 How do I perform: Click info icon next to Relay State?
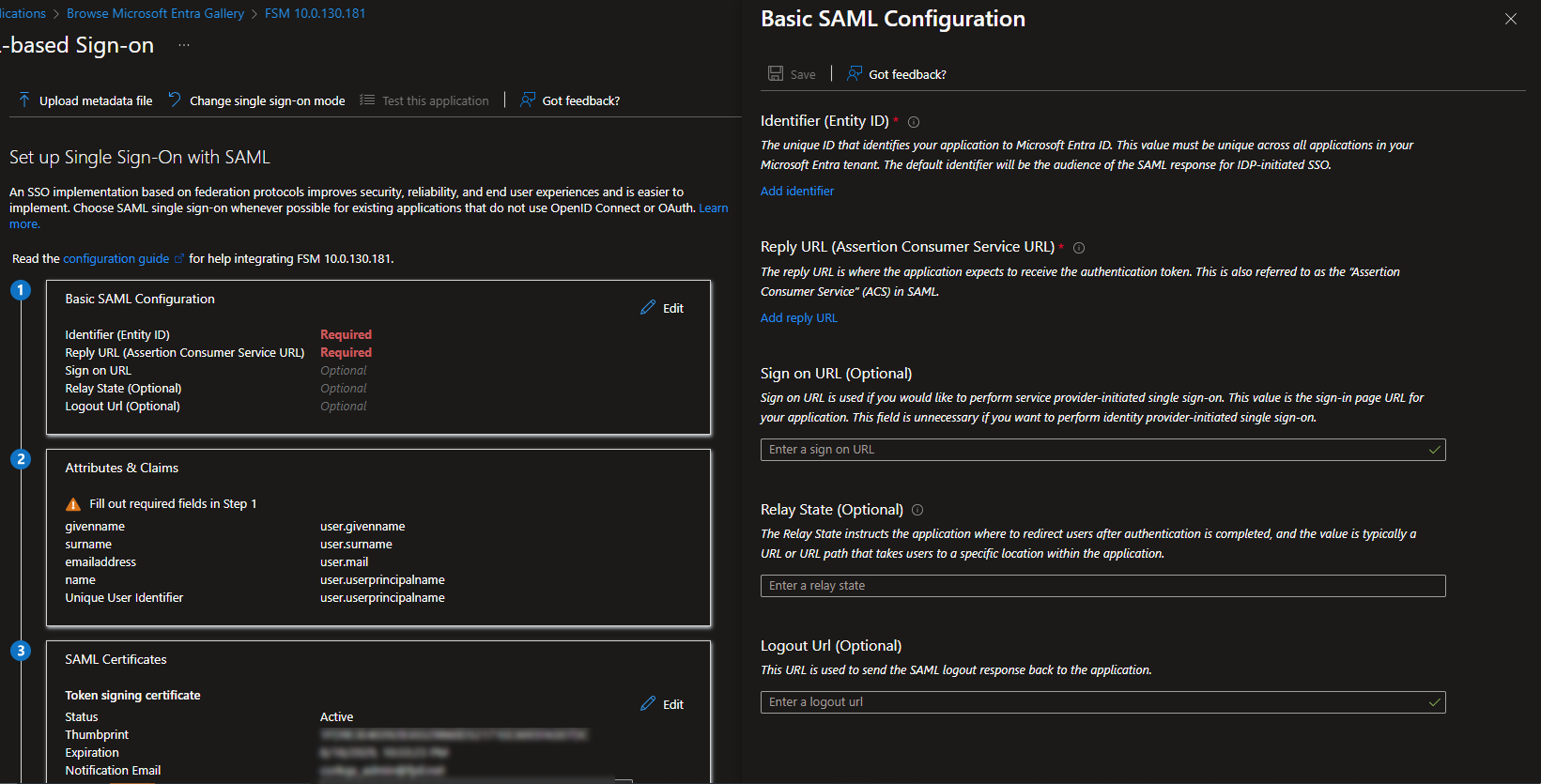click(x=917, y=510)
